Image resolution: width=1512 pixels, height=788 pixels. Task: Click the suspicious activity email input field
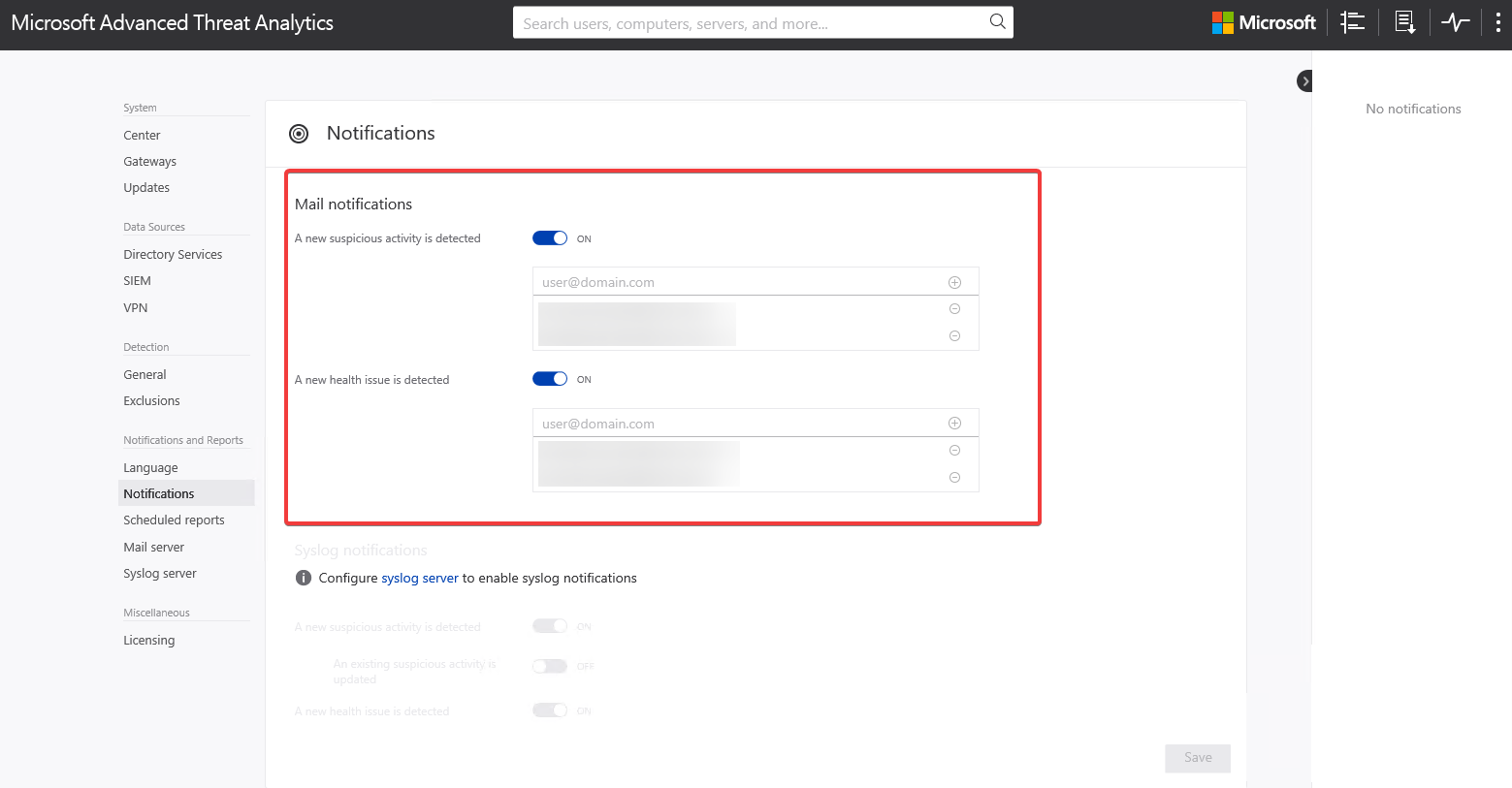point(737,282)
